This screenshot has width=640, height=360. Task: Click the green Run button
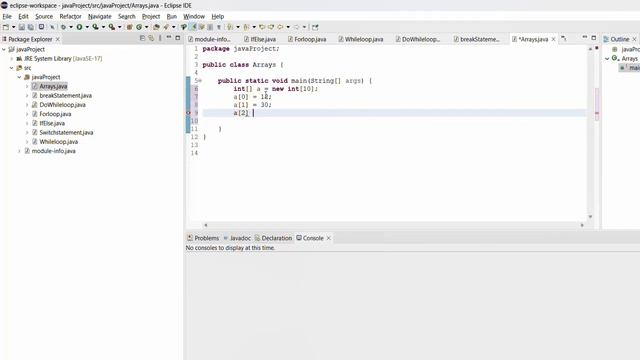pyautogui.click(x=79, y=27)
